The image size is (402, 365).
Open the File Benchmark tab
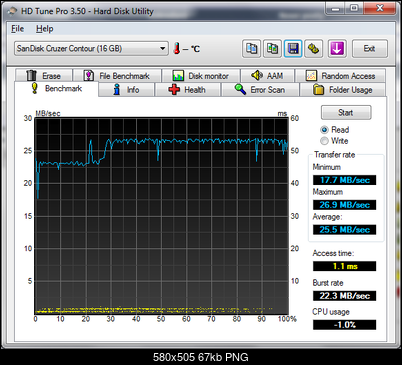tap(117, 76)
